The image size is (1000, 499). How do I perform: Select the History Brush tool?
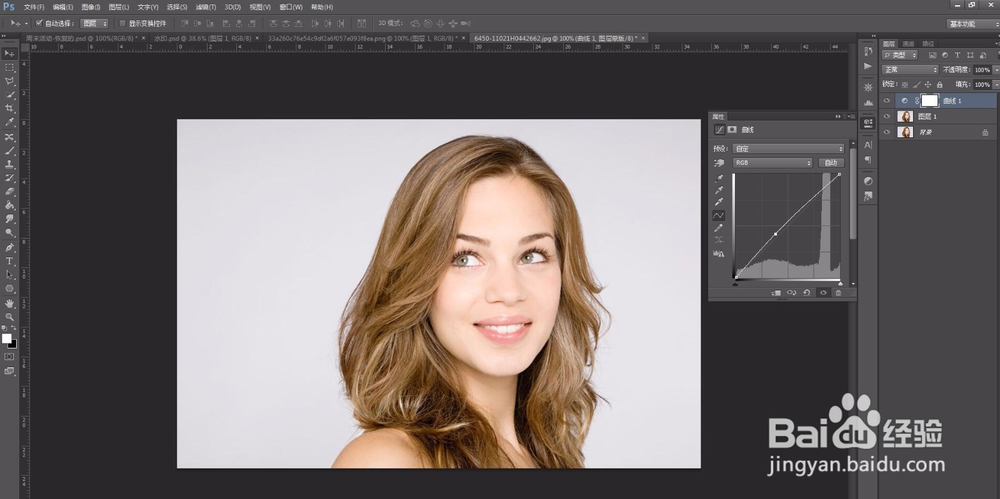[10, 178]
